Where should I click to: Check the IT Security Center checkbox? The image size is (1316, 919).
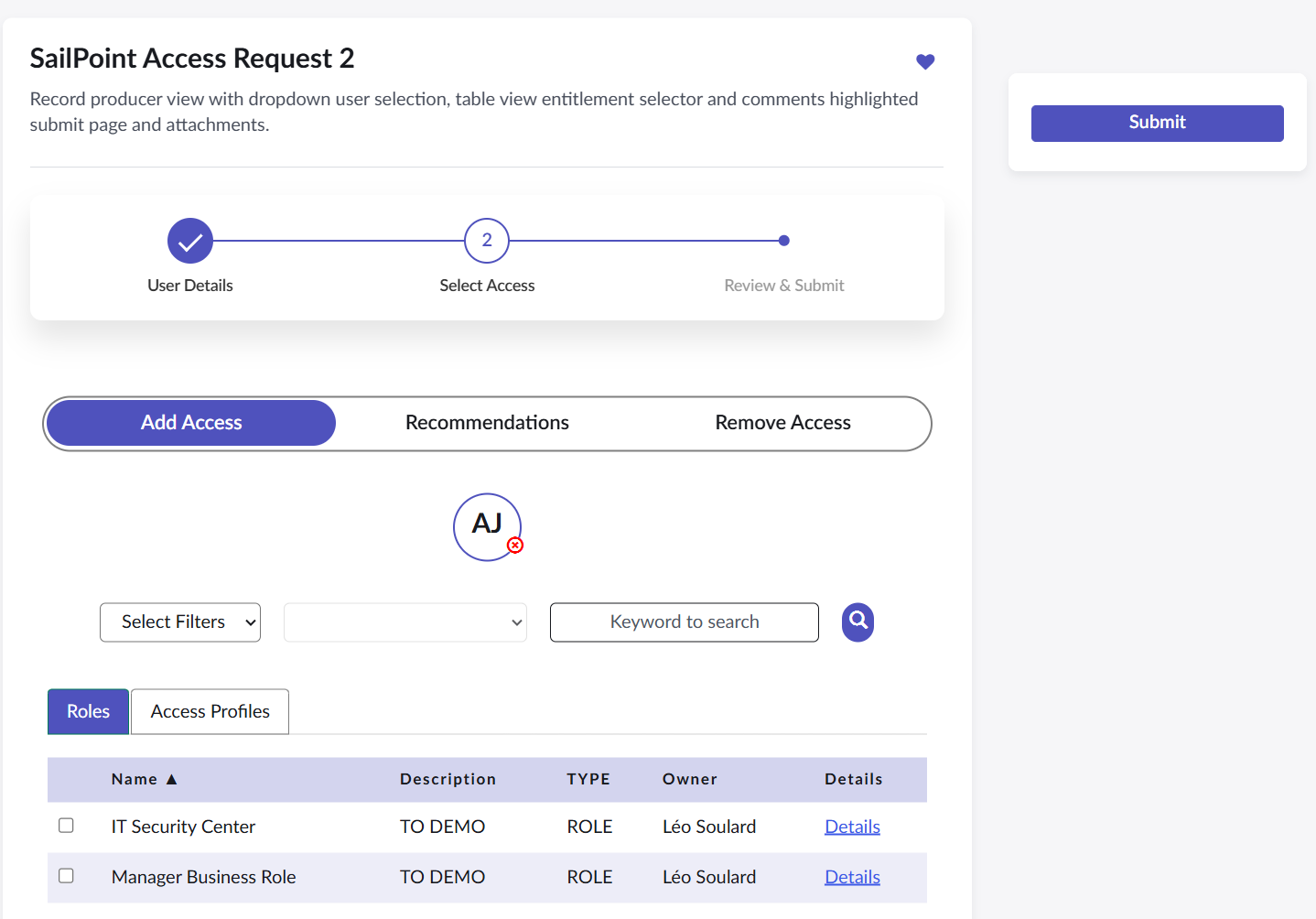(66, 826)
